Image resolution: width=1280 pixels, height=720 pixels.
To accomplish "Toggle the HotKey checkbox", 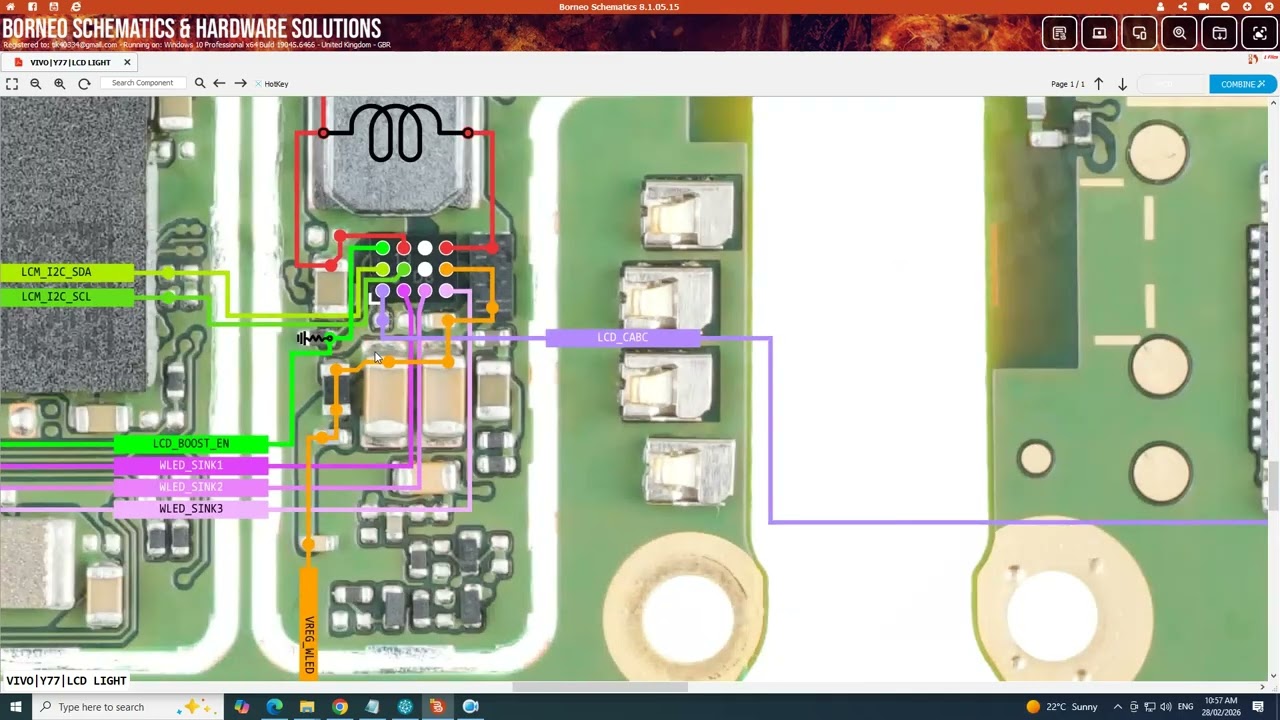I will tap(258, 84).
